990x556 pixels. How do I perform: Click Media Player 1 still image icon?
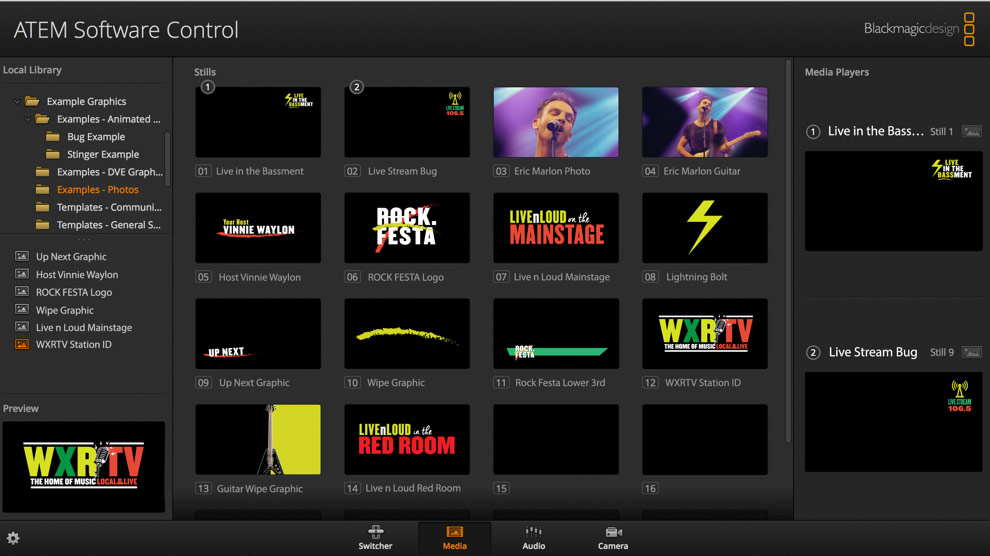coord(971,131)
